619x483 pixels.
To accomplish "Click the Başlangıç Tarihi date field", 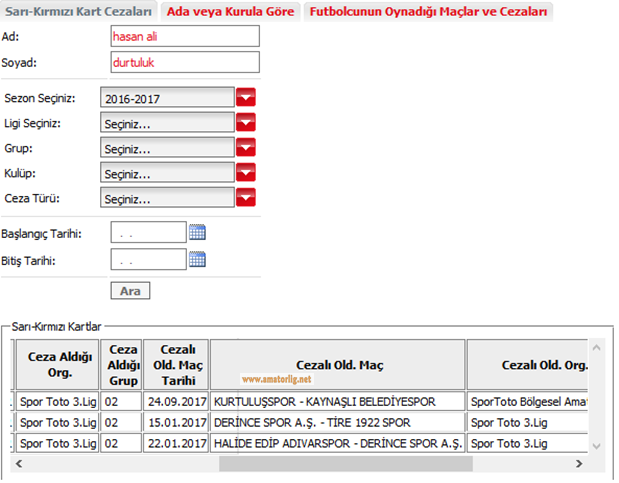I will (x=148, y=232).
